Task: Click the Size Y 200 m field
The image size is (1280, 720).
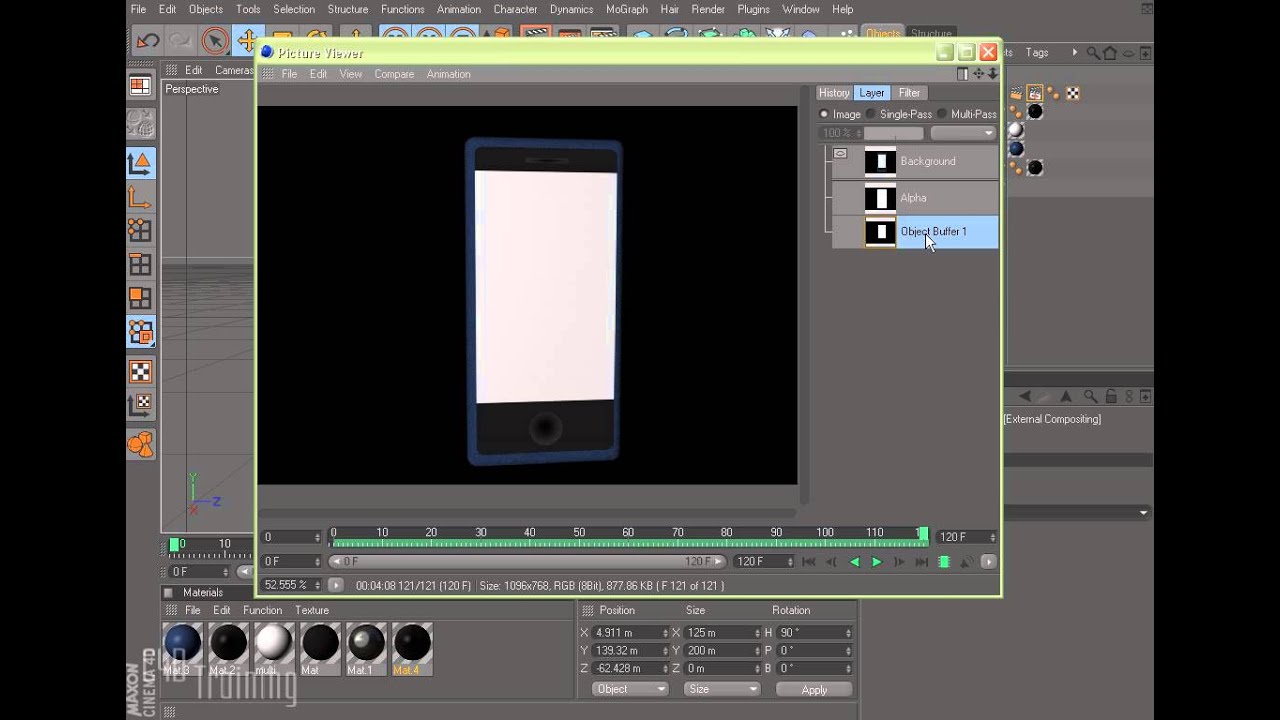Action: coord(722,651)
